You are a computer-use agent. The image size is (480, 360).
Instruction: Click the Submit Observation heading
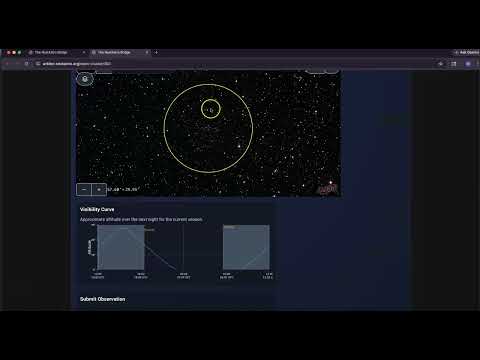(102, 299)
